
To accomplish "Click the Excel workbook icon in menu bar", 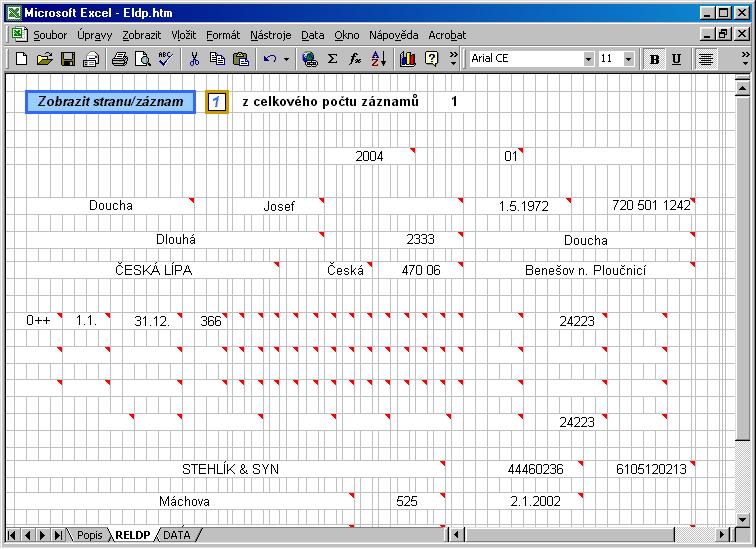I will [19, 34].
